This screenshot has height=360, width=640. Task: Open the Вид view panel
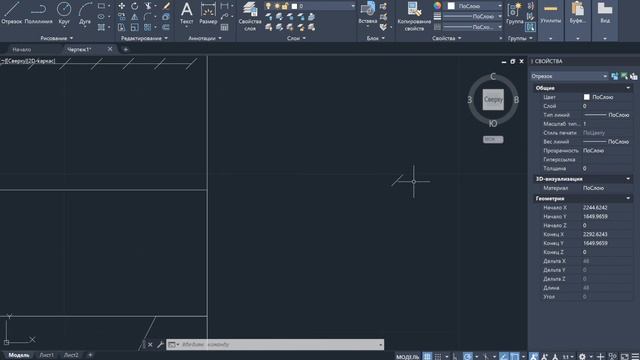point(605,20)
